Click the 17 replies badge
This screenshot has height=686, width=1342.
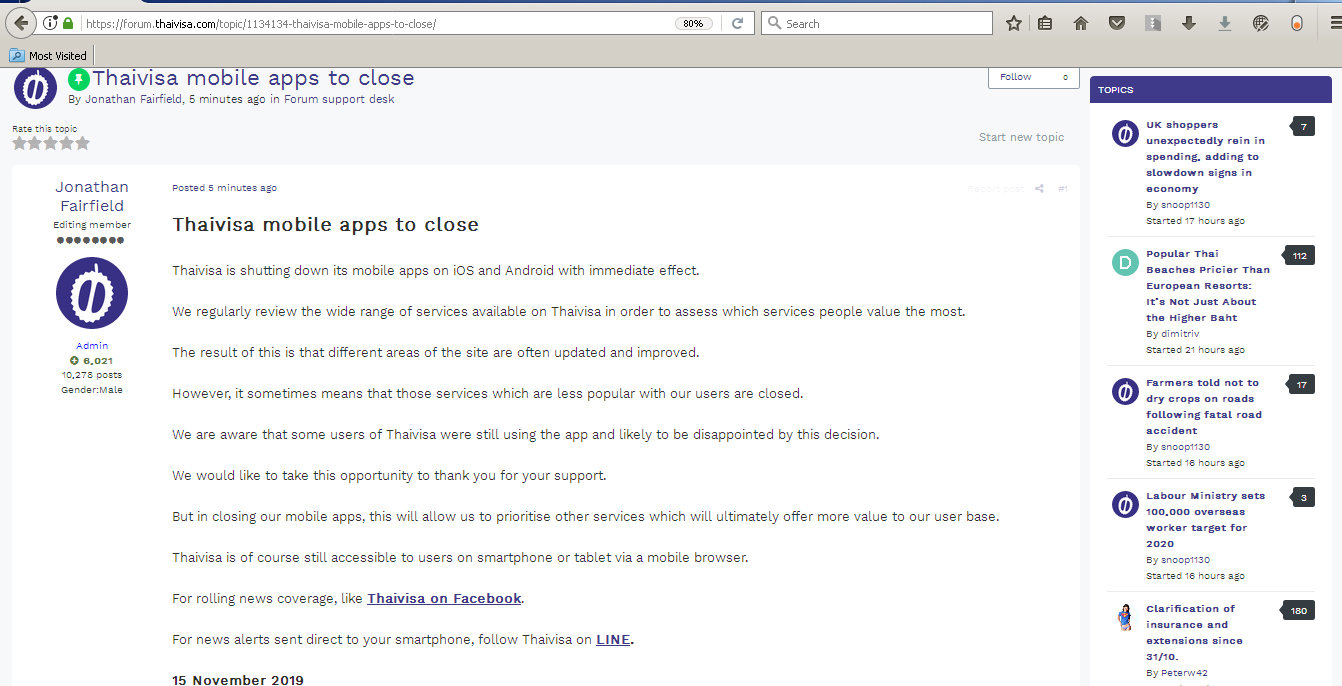1301,384
